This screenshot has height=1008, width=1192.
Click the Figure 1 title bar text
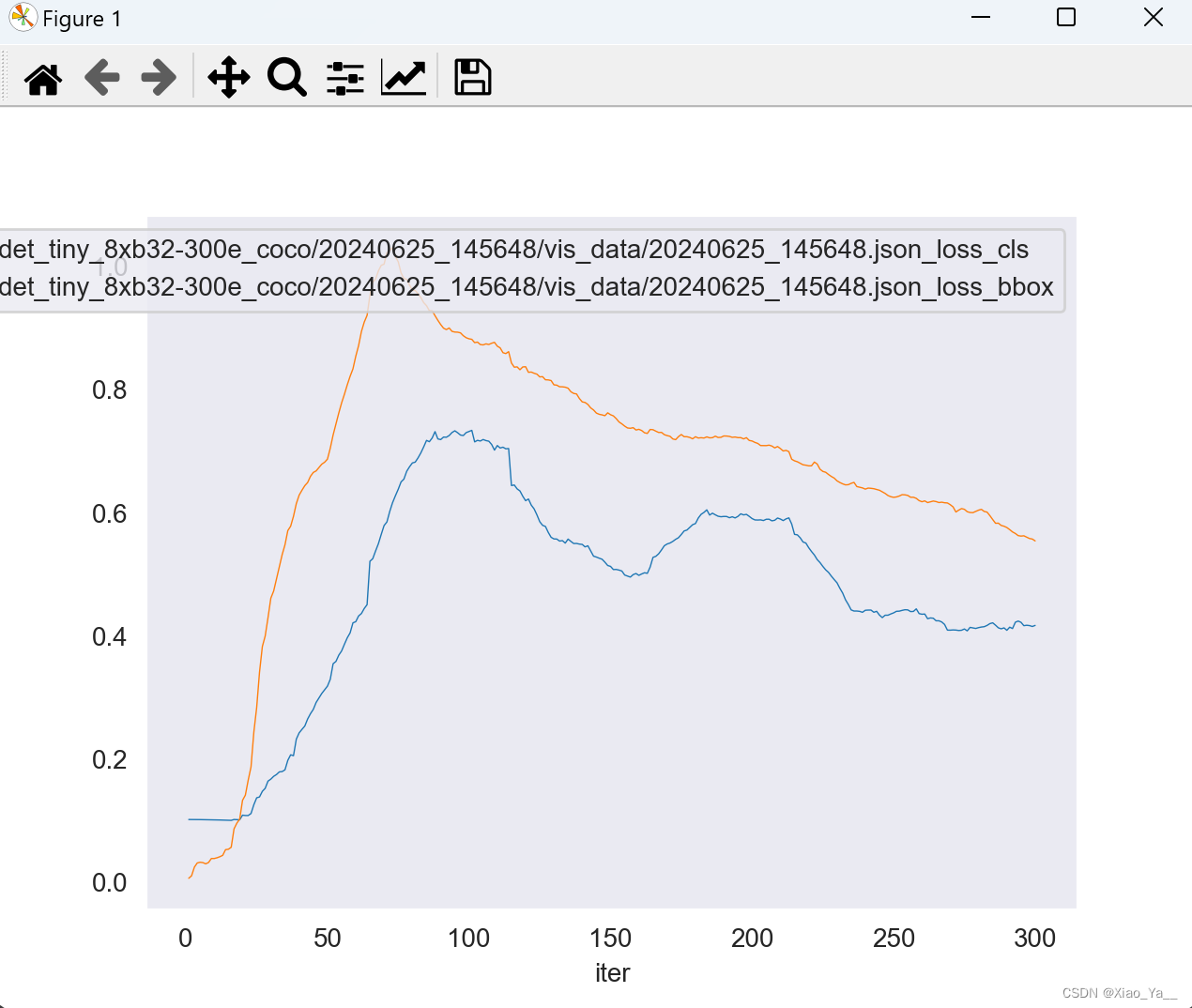(x=83, y=19)
